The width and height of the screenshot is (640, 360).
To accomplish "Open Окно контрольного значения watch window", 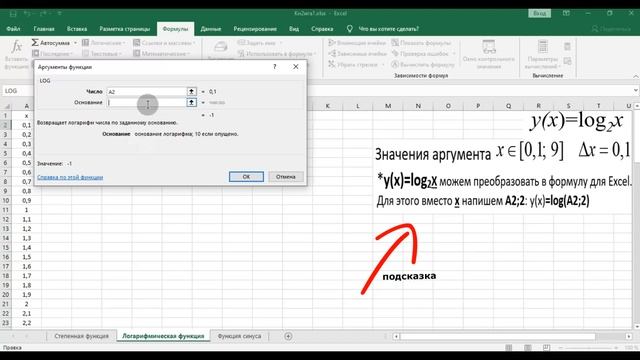I will coord(489,54).
